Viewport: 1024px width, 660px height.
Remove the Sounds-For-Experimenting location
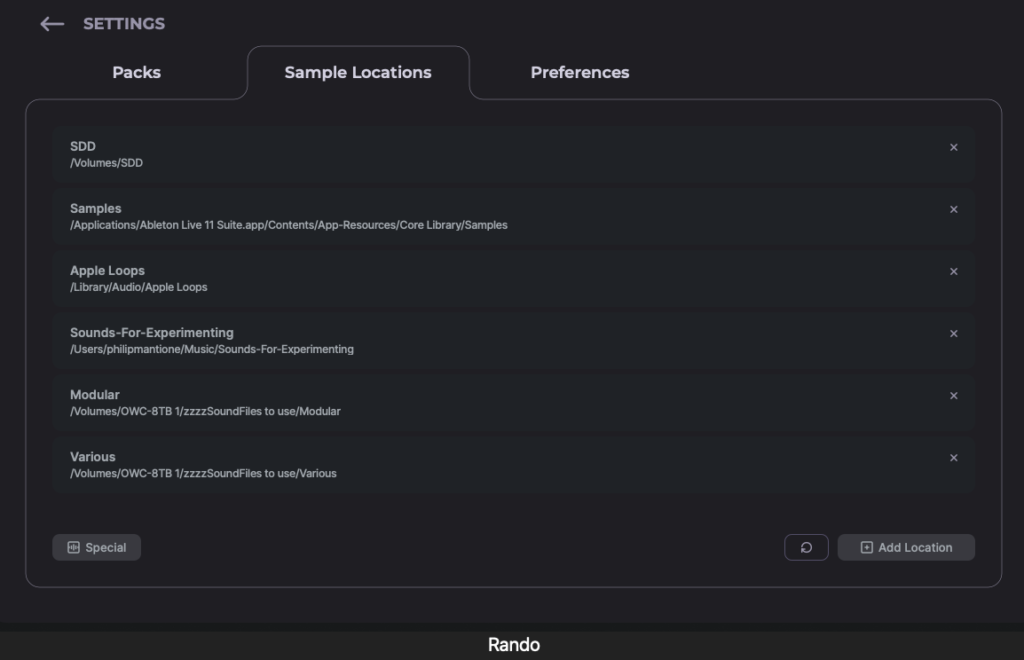click(953, 333)
